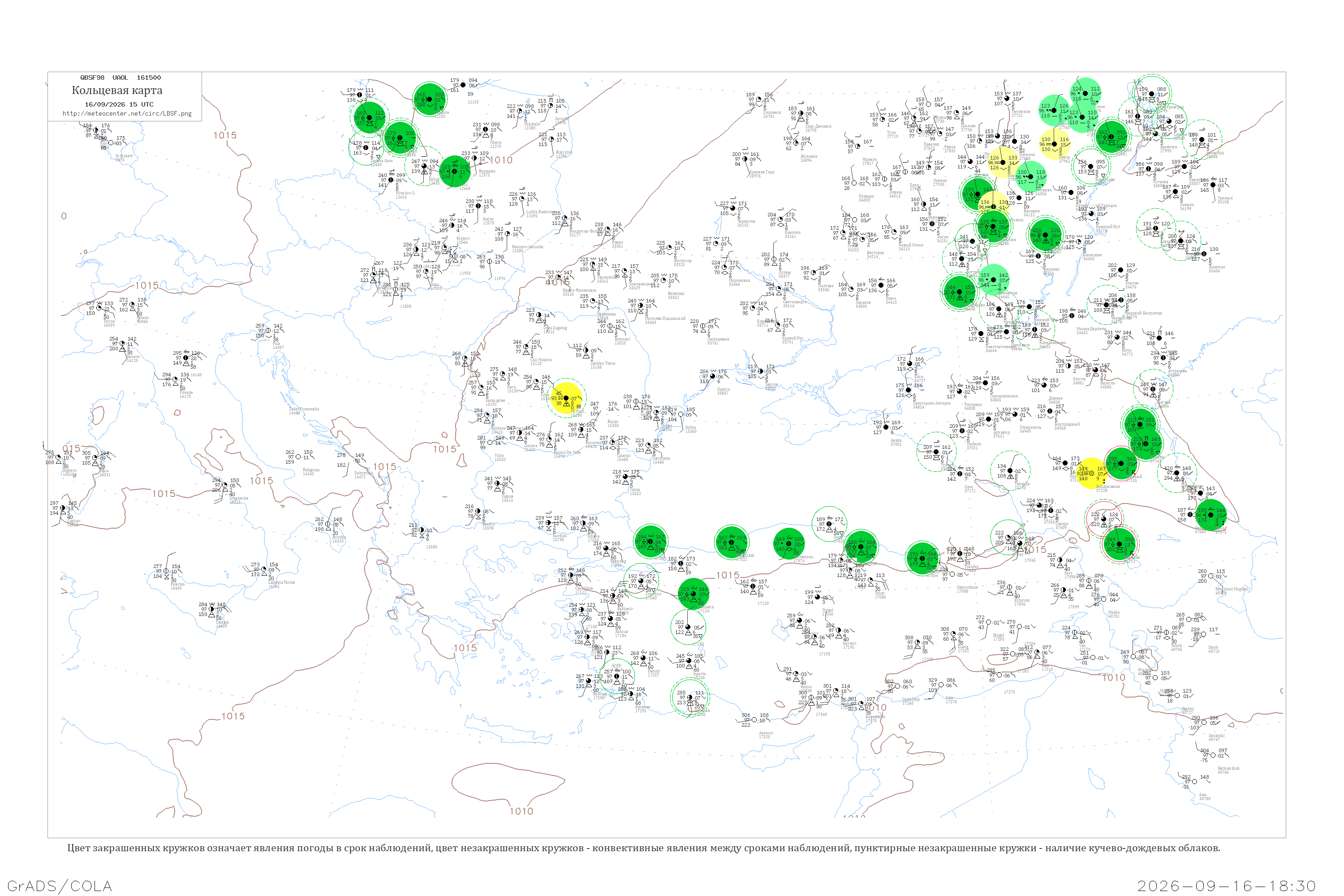
Task: Select the Odessa station cloud-cover symbol
Action: coord(712,377)
